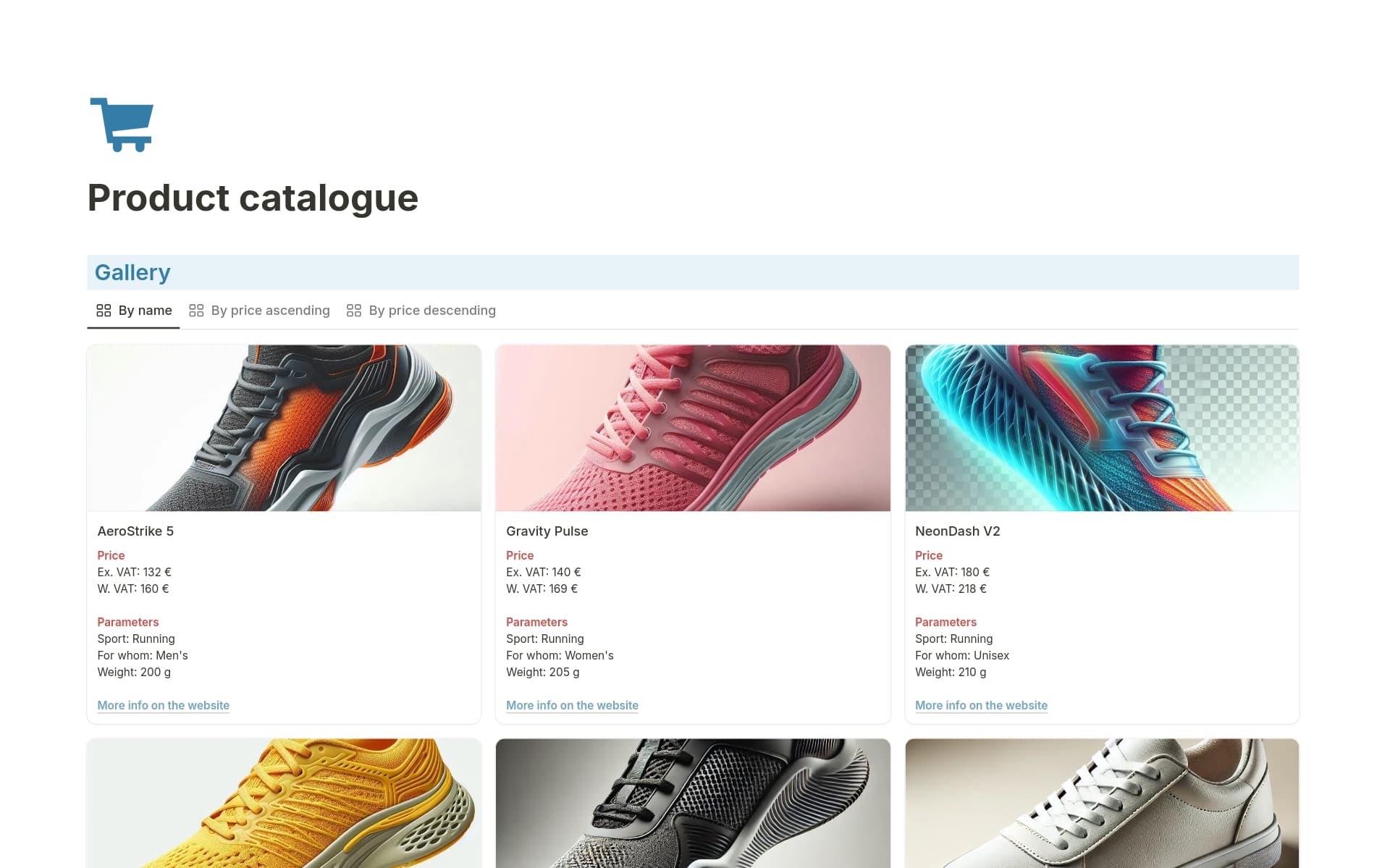Open More info for Gravity Pulse
1390x868 pixels.
(x=572, y=705)
